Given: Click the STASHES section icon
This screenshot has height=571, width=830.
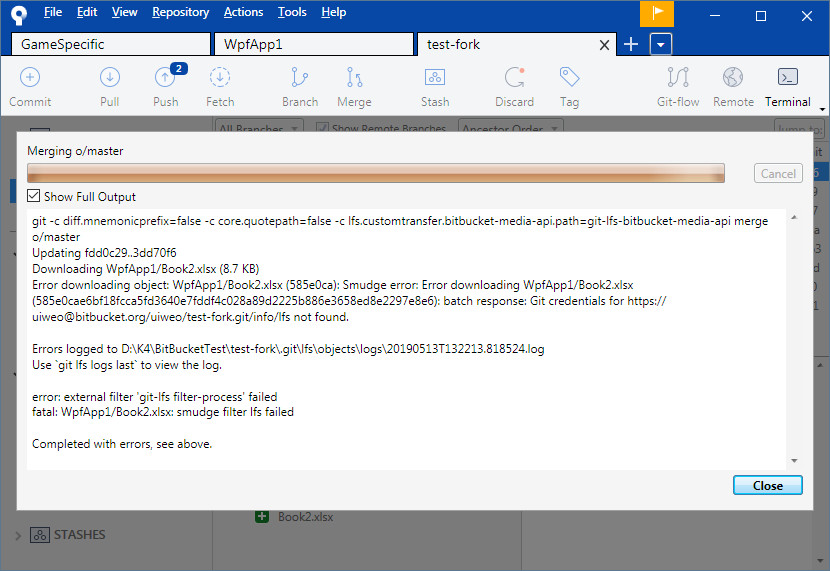Looking at the screenshot, I should 40,535.
